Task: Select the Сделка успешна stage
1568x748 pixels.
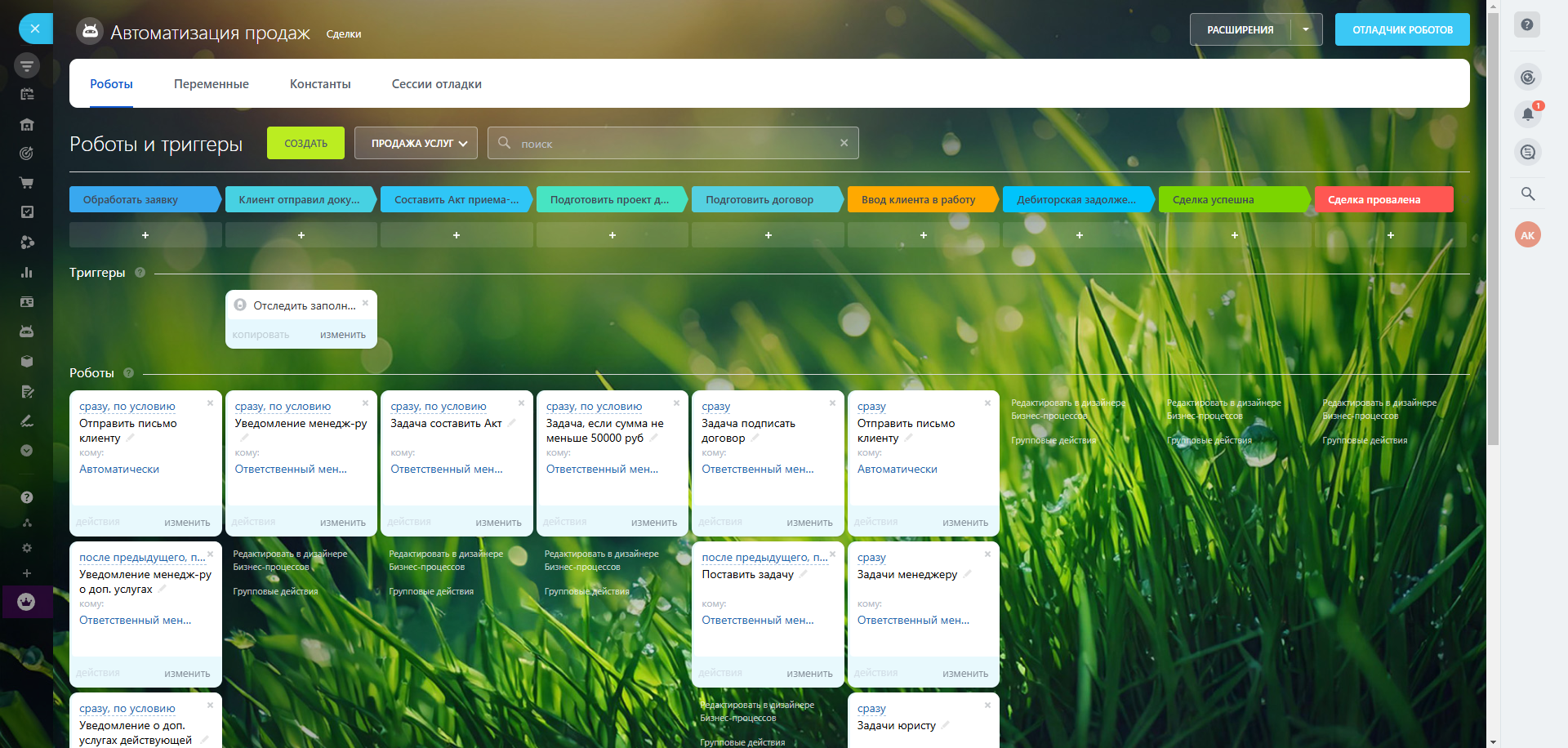Action: [x=1234, y=199]
